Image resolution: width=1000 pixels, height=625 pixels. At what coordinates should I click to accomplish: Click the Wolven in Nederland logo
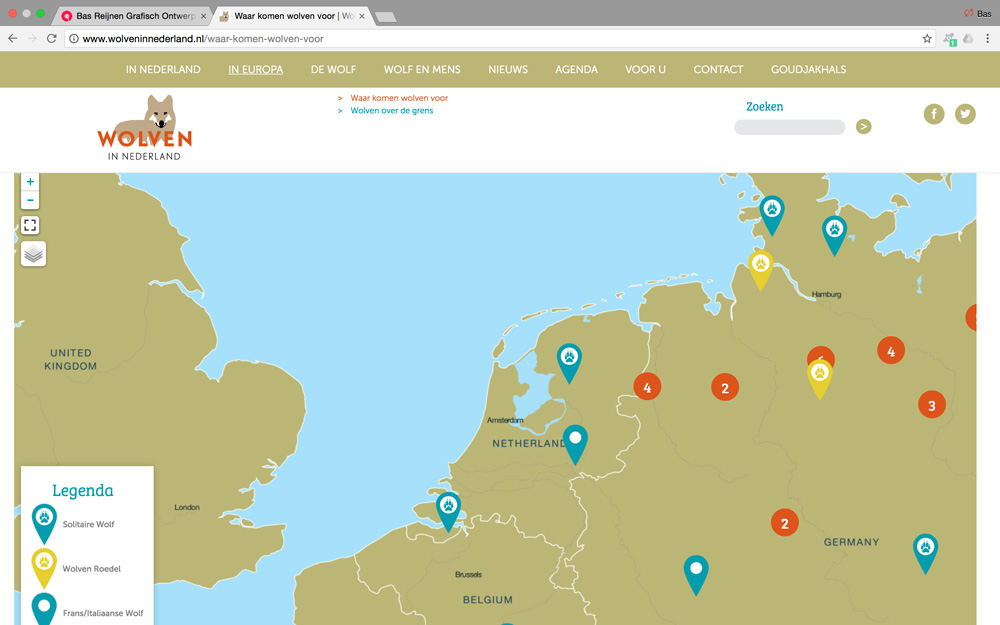coord(145,127)
